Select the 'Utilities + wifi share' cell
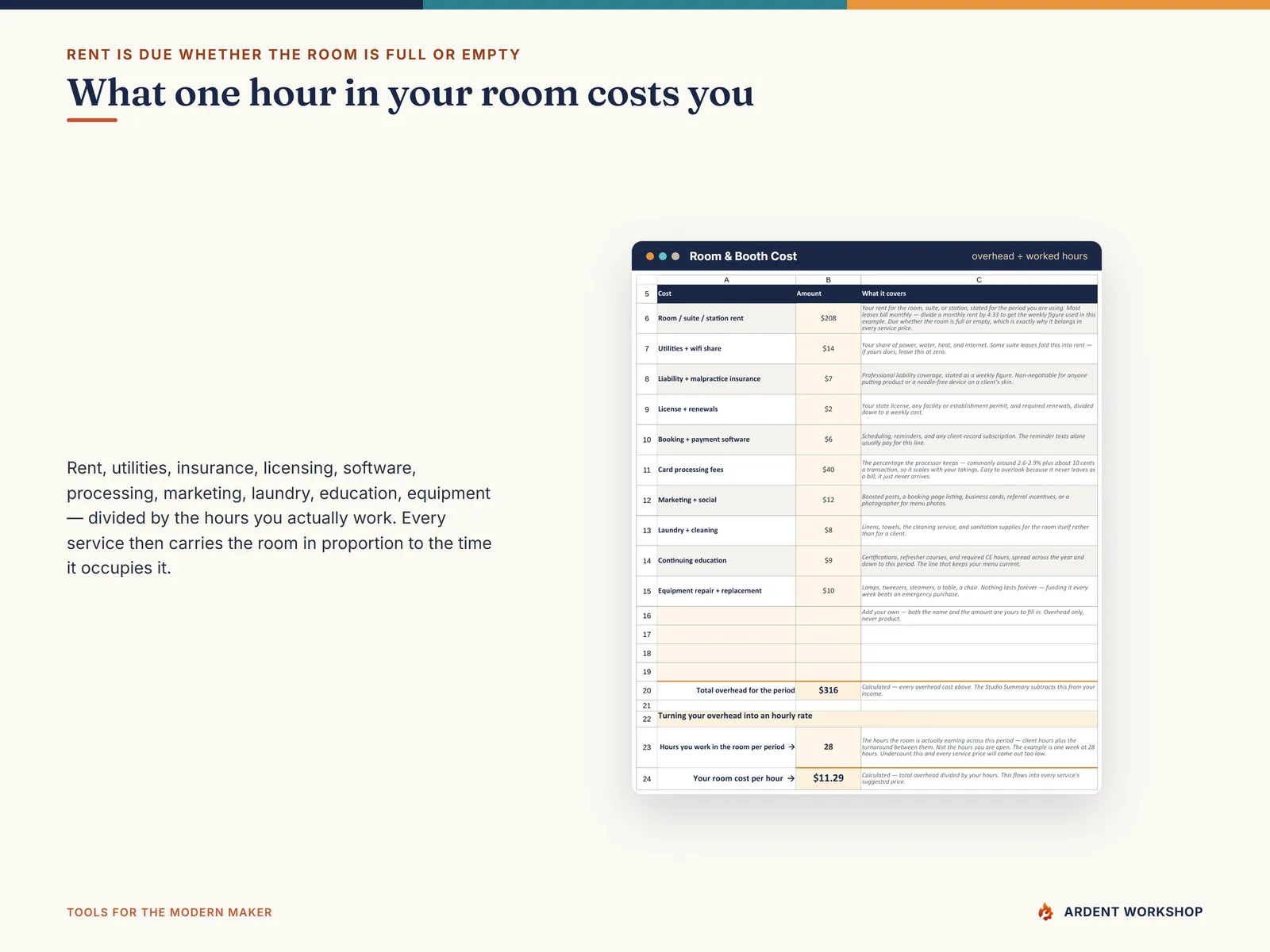The height and width of the screenshot is (952, 1270). (x=726, y=349)
